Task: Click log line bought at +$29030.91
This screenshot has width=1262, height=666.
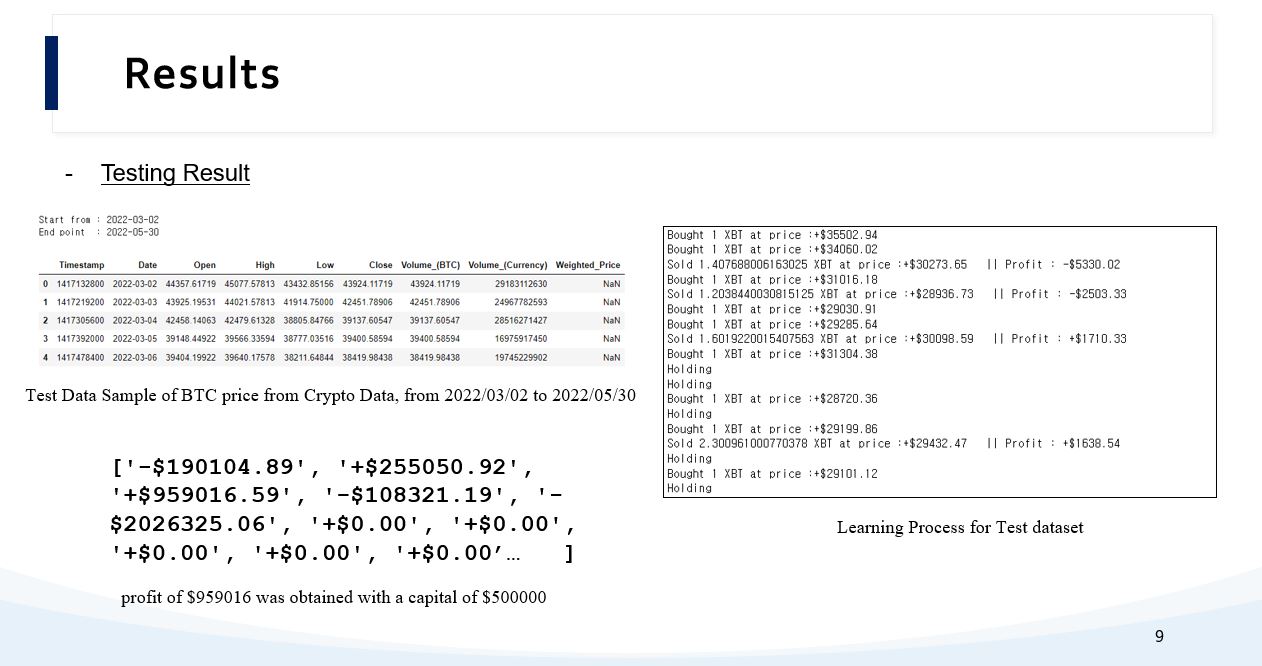Action: point(773,309)
